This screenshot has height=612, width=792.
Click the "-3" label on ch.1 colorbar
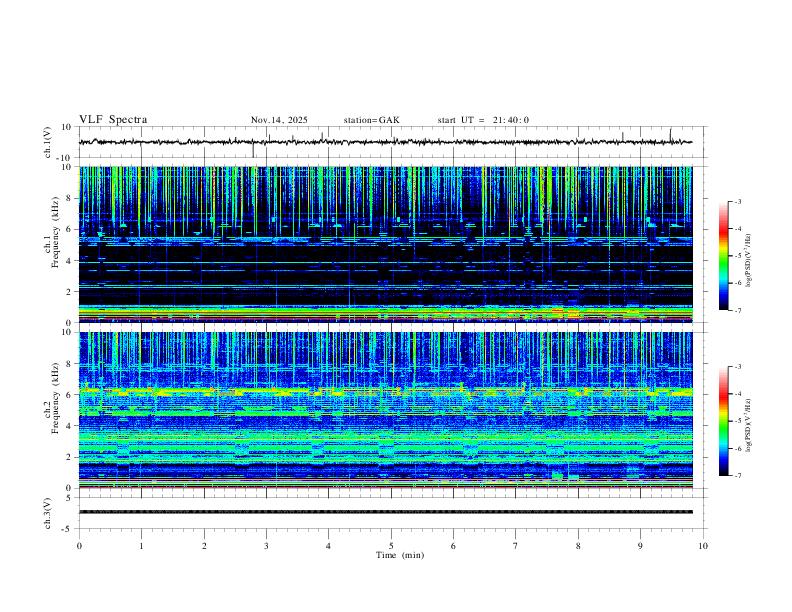click(x=738, y=201)
